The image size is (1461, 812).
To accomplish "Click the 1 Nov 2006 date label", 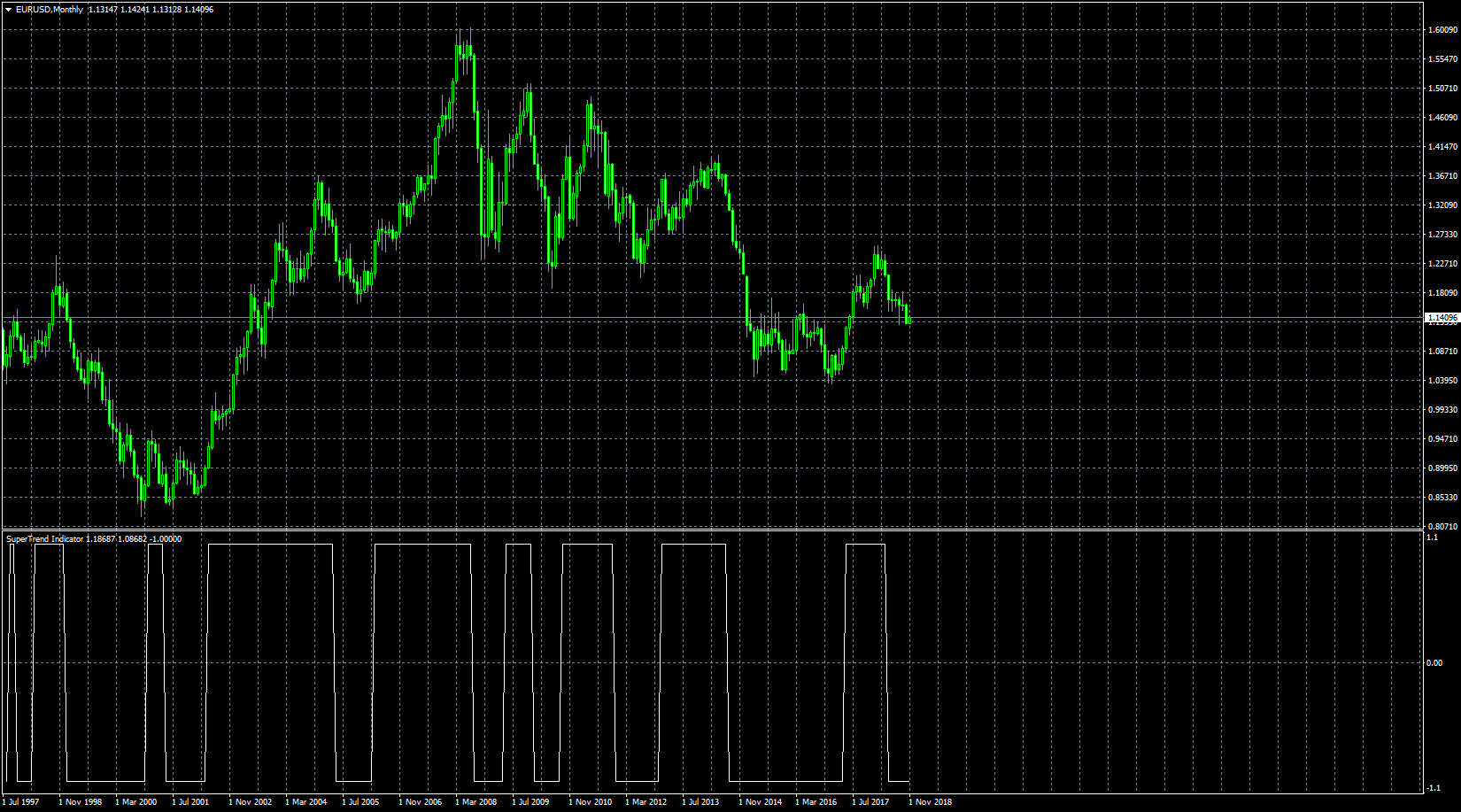I will [x=421, y=802].
